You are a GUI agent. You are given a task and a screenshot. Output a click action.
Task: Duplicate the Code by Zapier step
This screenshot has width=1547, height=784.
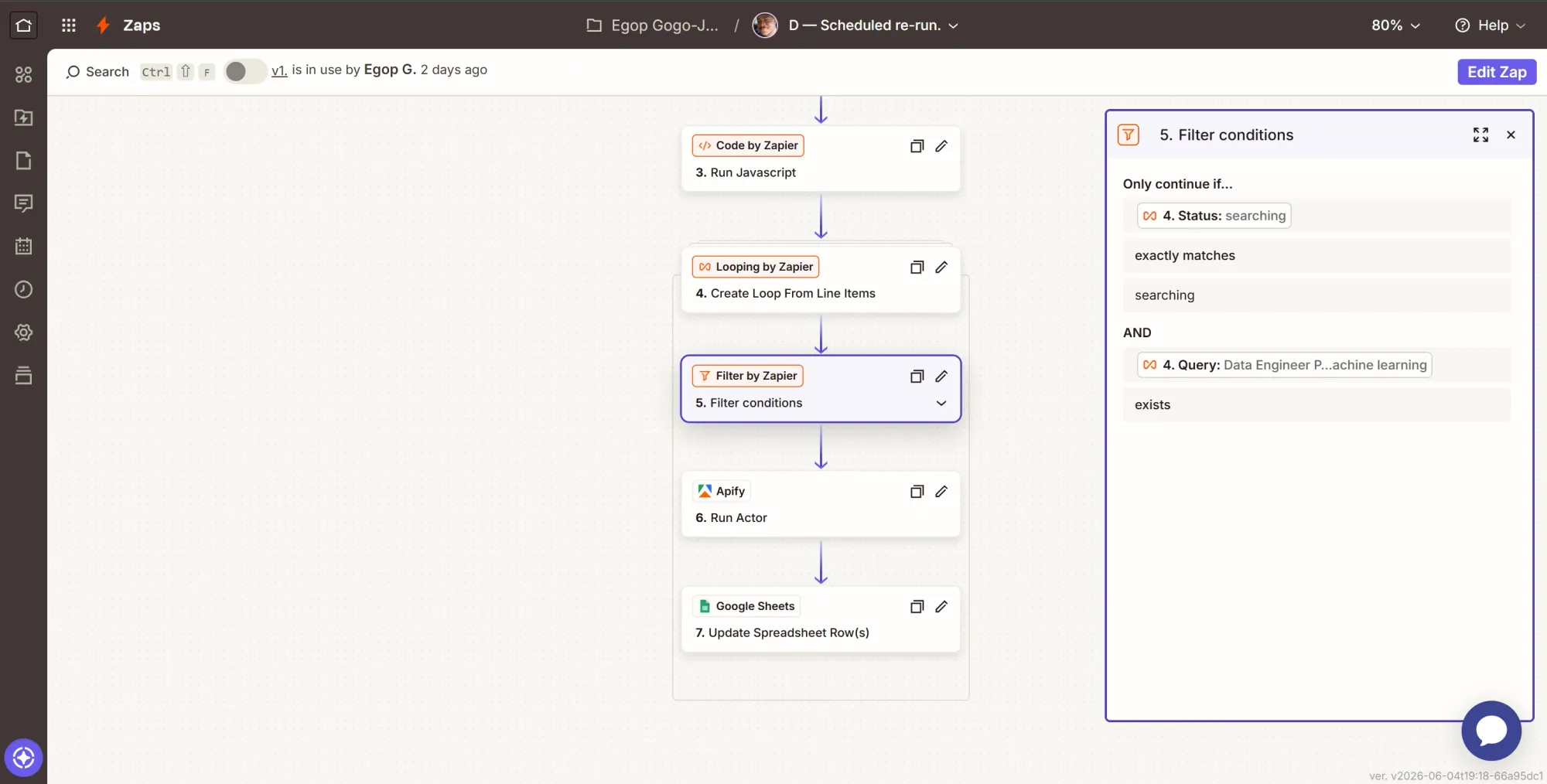coord(917,146)
